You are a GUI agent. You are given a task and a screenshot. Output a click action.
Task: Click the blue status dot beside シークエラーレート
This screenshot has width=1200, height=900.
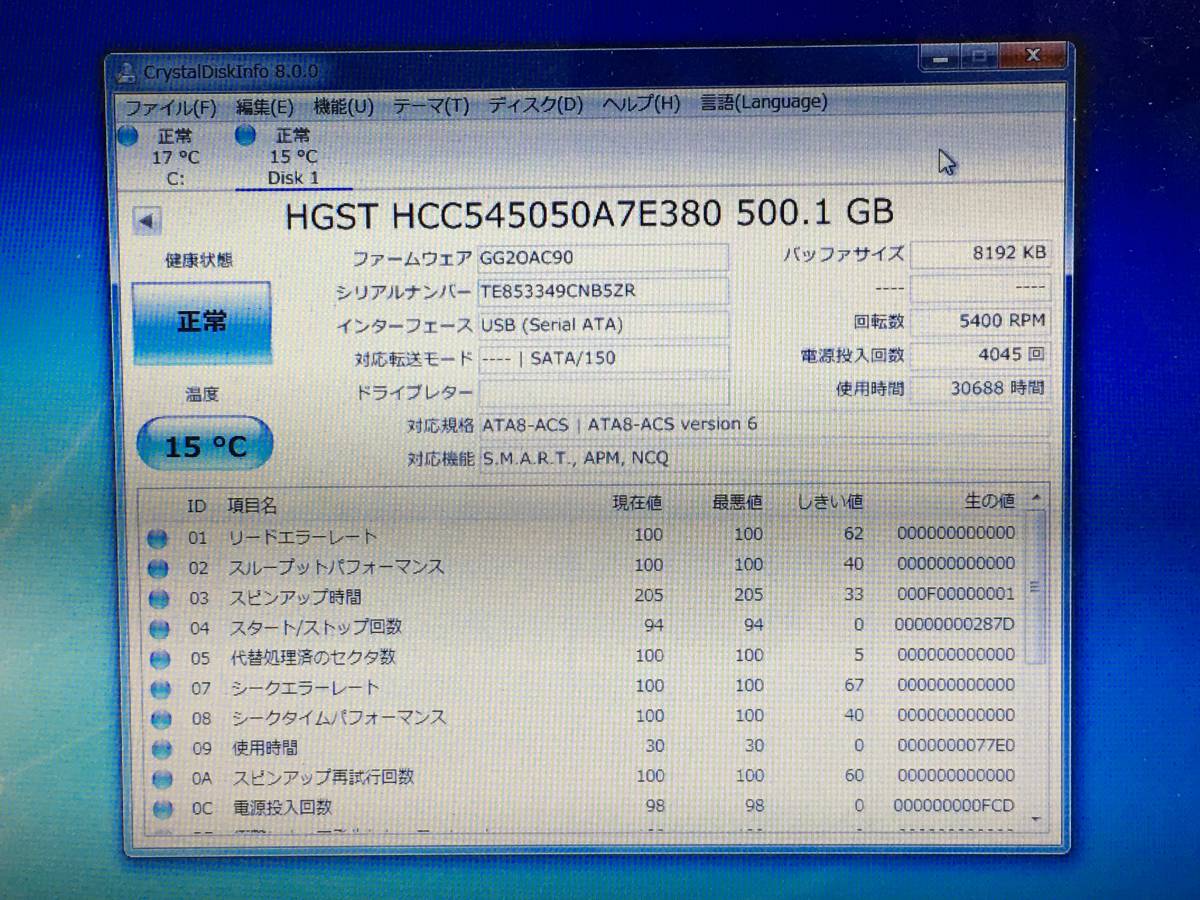[x=158, y=687]
